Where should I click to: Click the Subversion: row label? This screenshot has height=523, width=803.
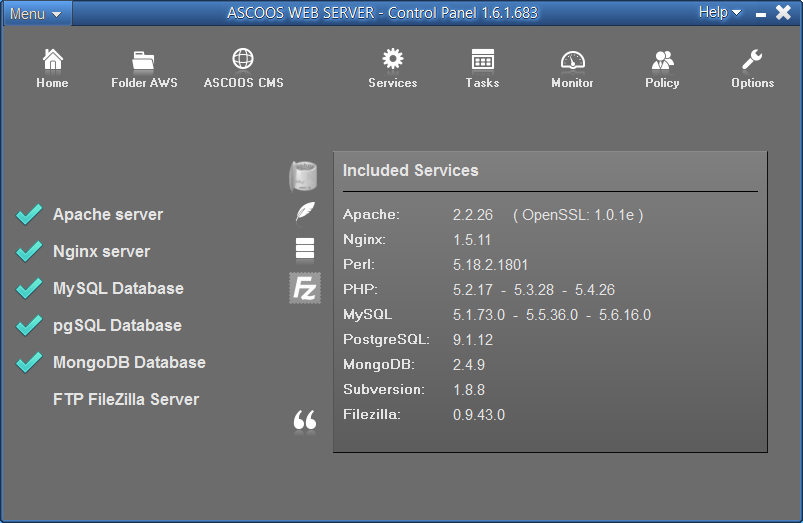[x=384, y=390]
